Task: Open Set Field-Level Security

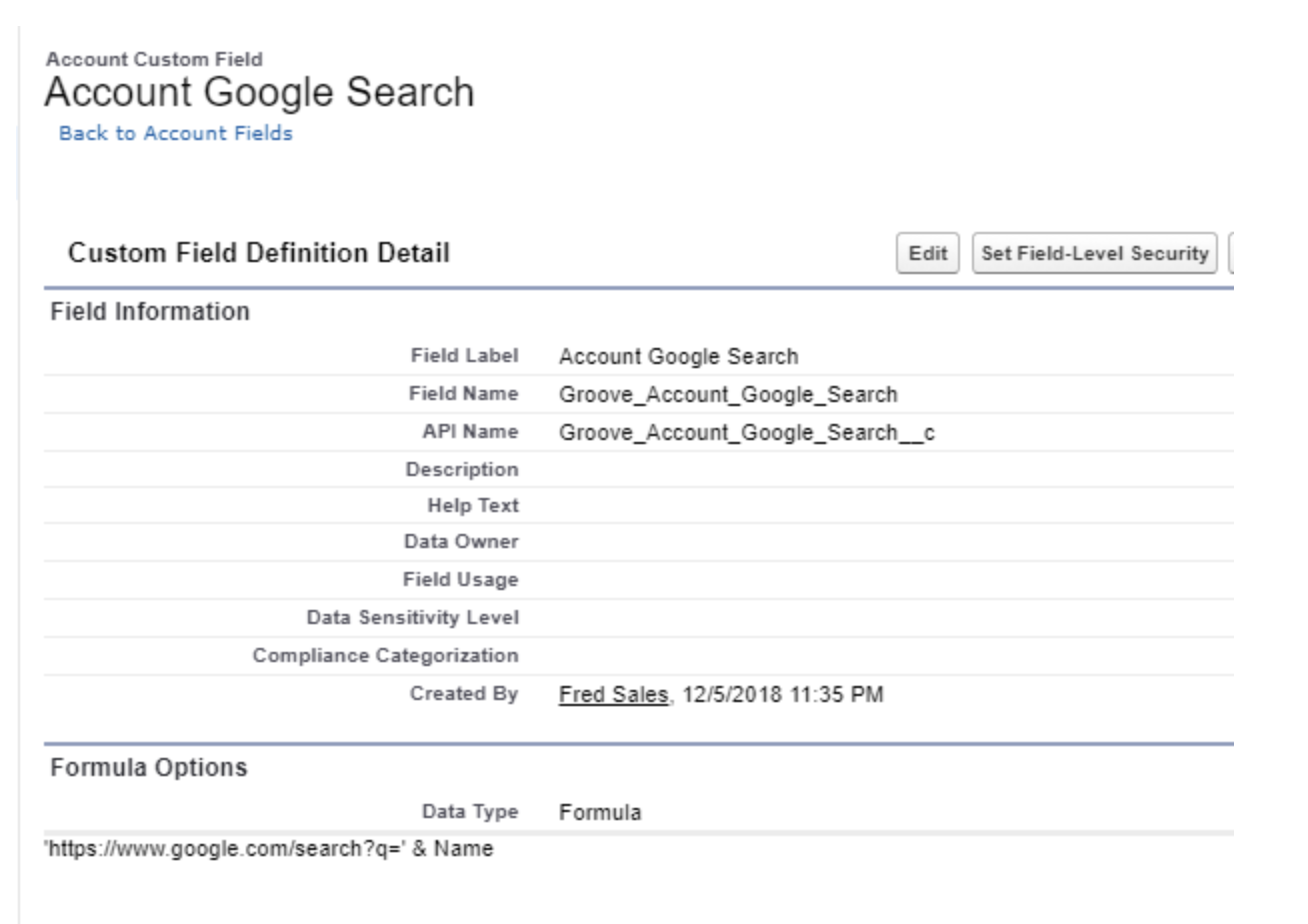Action: click(x=1094, y=254)
